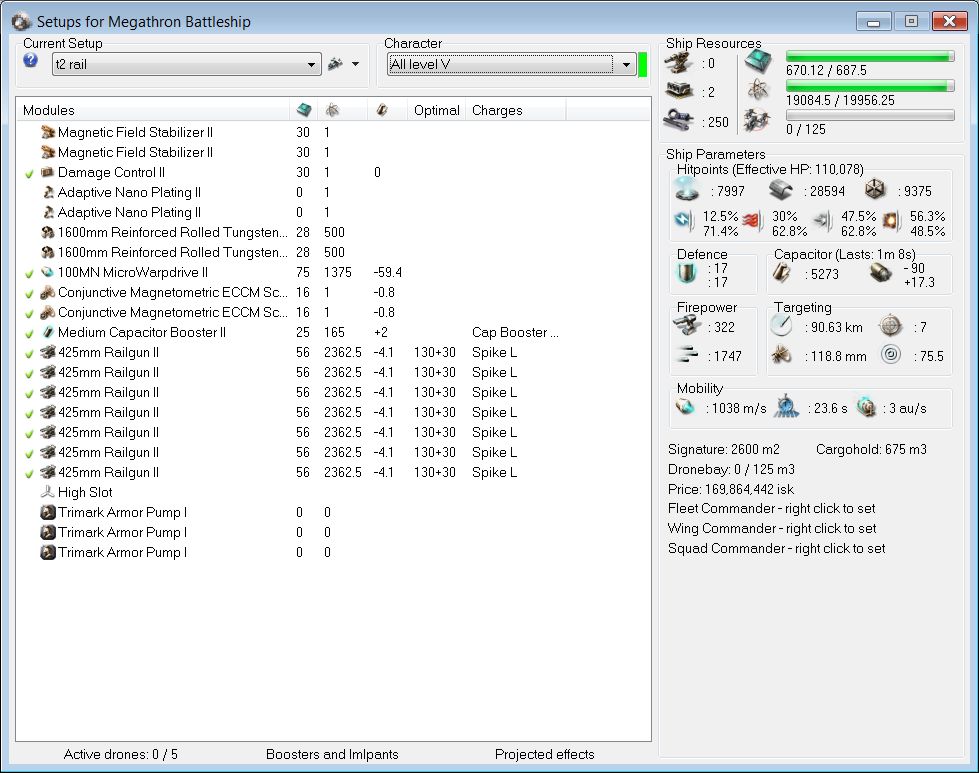This screenshot has height=773, width=979.
Task: Click the green character skill status indicator
Action: pos(642,64)
